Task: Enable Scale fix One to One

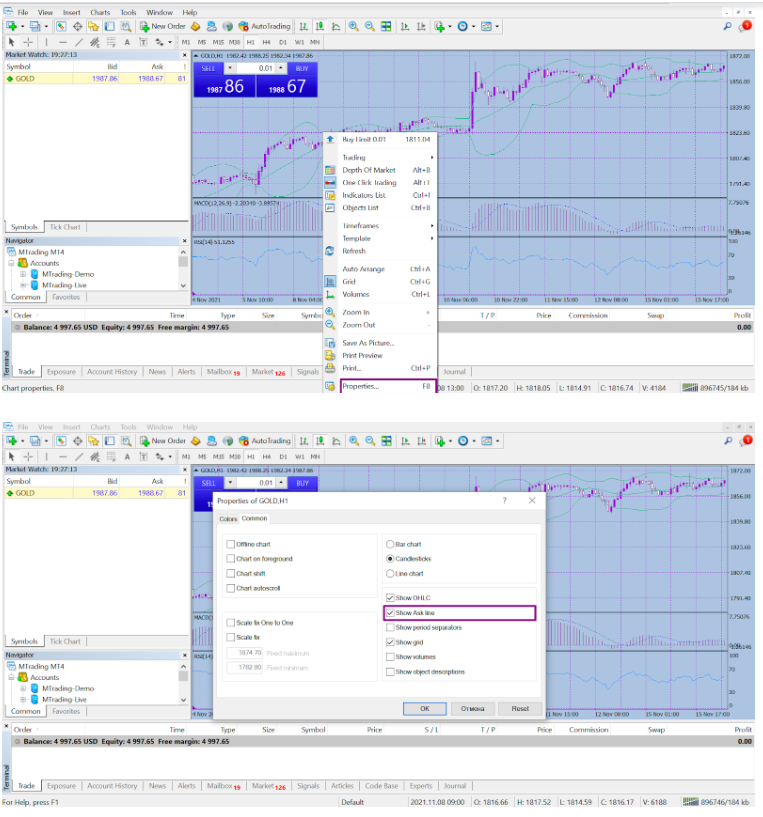Action: point(230,623)
